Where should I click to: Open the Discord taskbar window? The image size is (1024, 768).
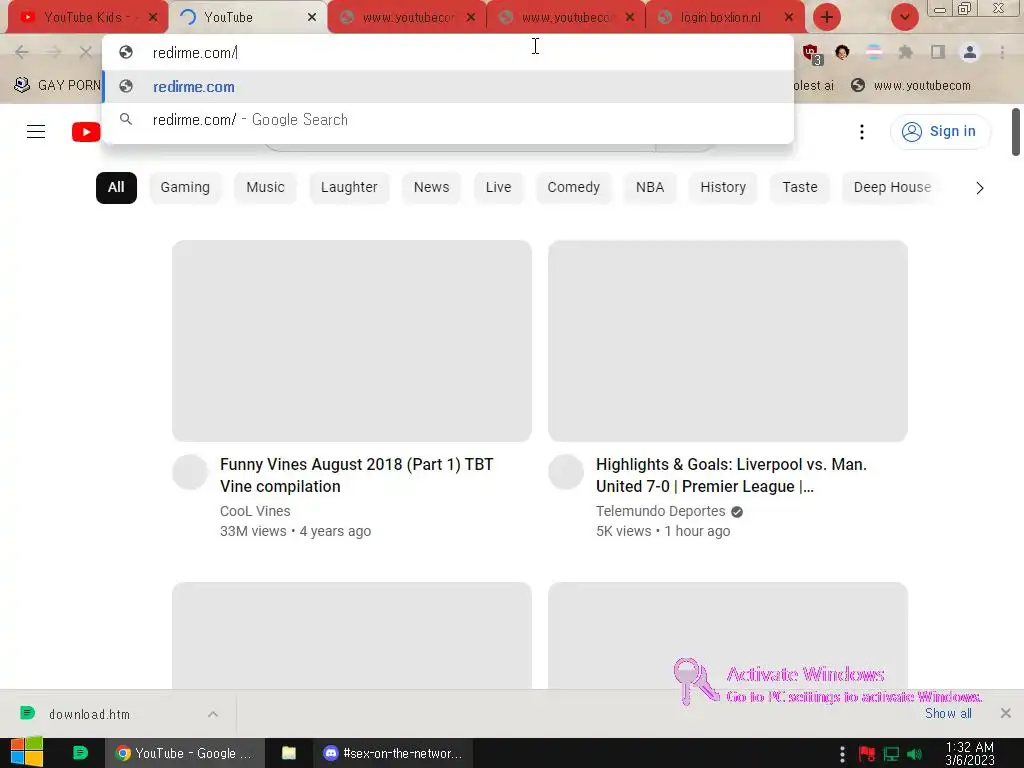click(393, 753)
